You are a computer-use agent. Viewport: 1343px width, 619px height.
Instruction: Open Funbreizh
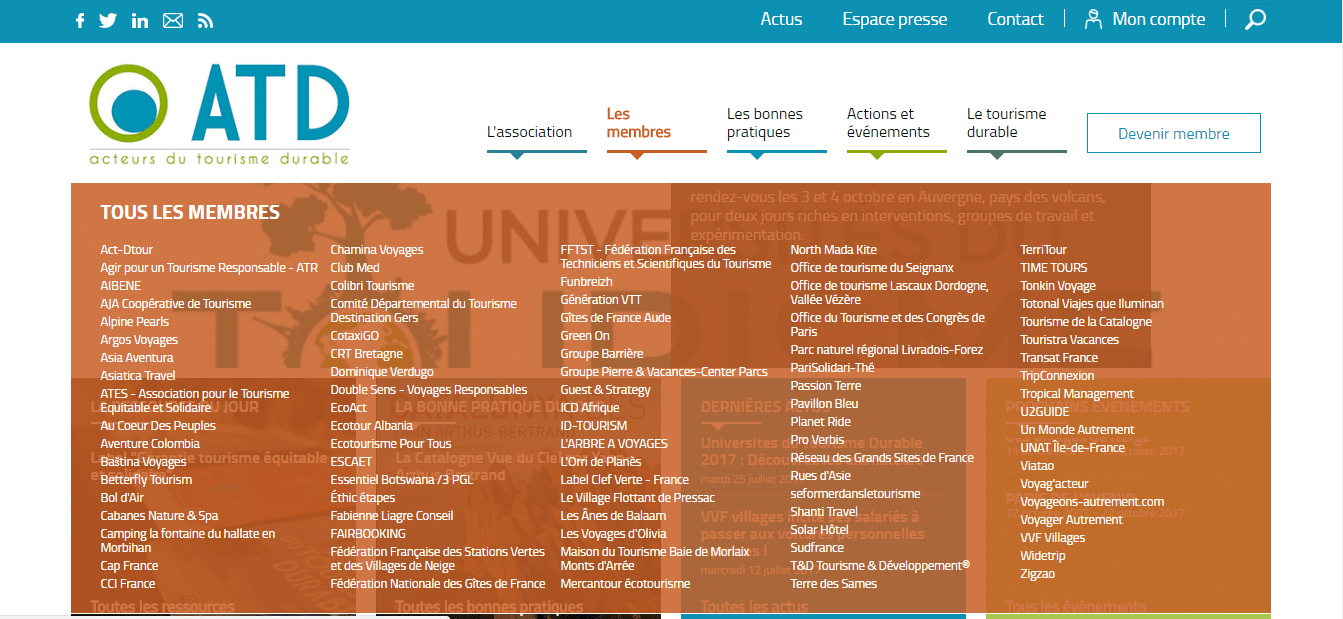[587, 282]
